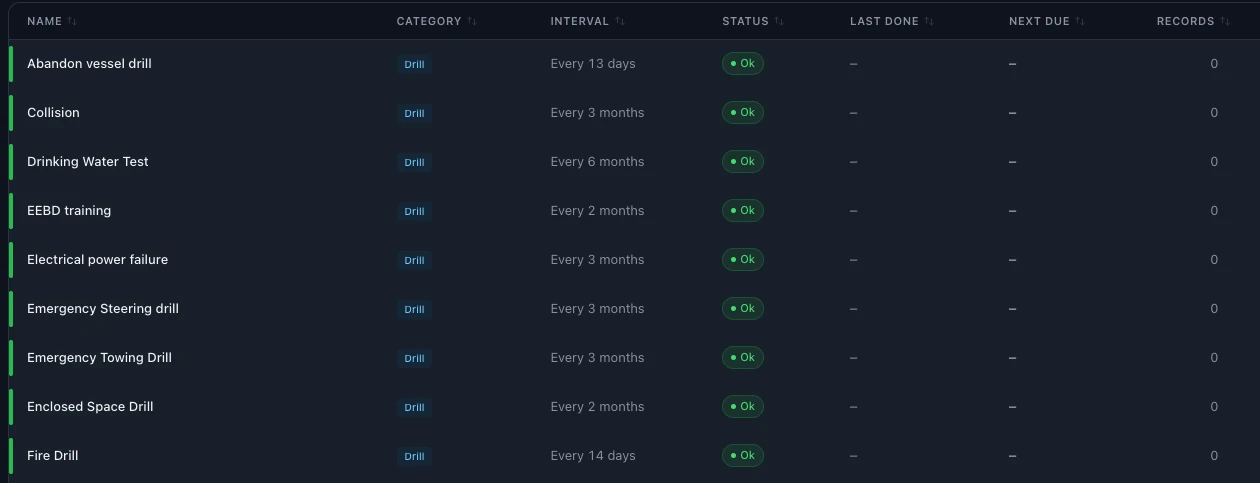Click the LAST DONE column header label
This screenshot has height=483, width=1260.
pyautogui.click(x=884, y=21)
